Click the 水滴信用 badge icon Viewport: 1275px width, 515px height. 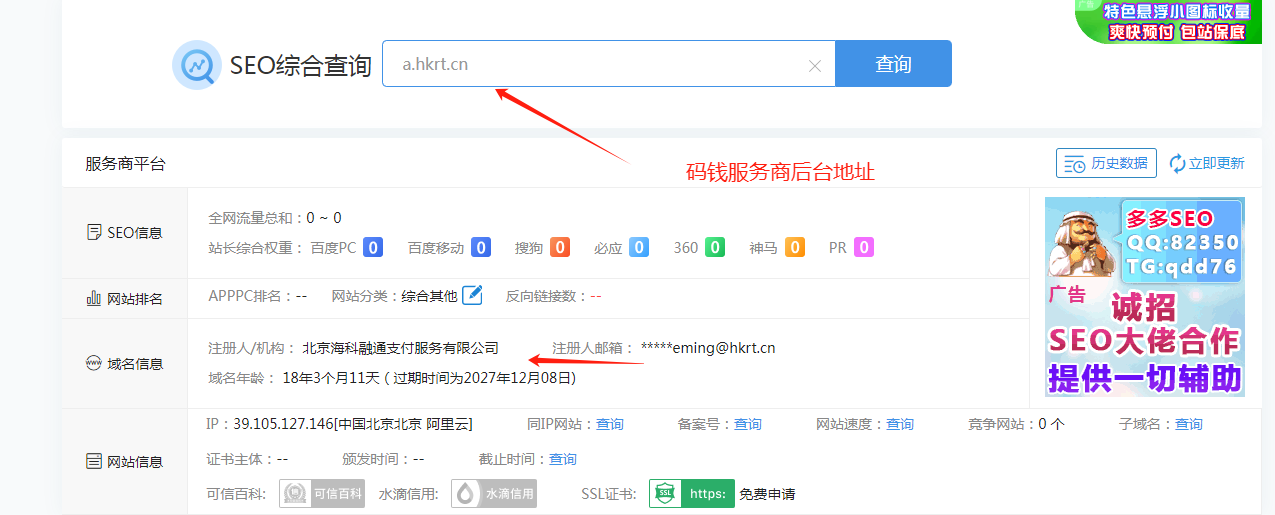[493, 493]
